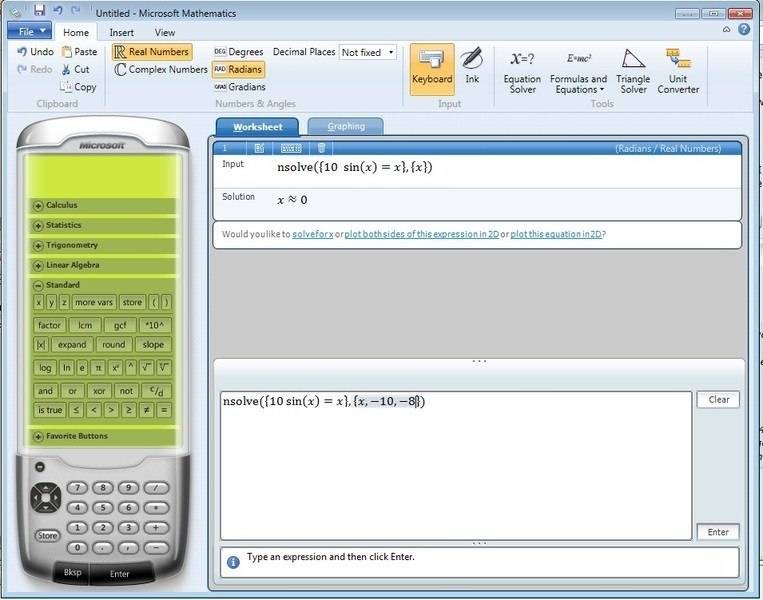
Task: Switch to the Home ribbon tab
Action: point(76,32)
